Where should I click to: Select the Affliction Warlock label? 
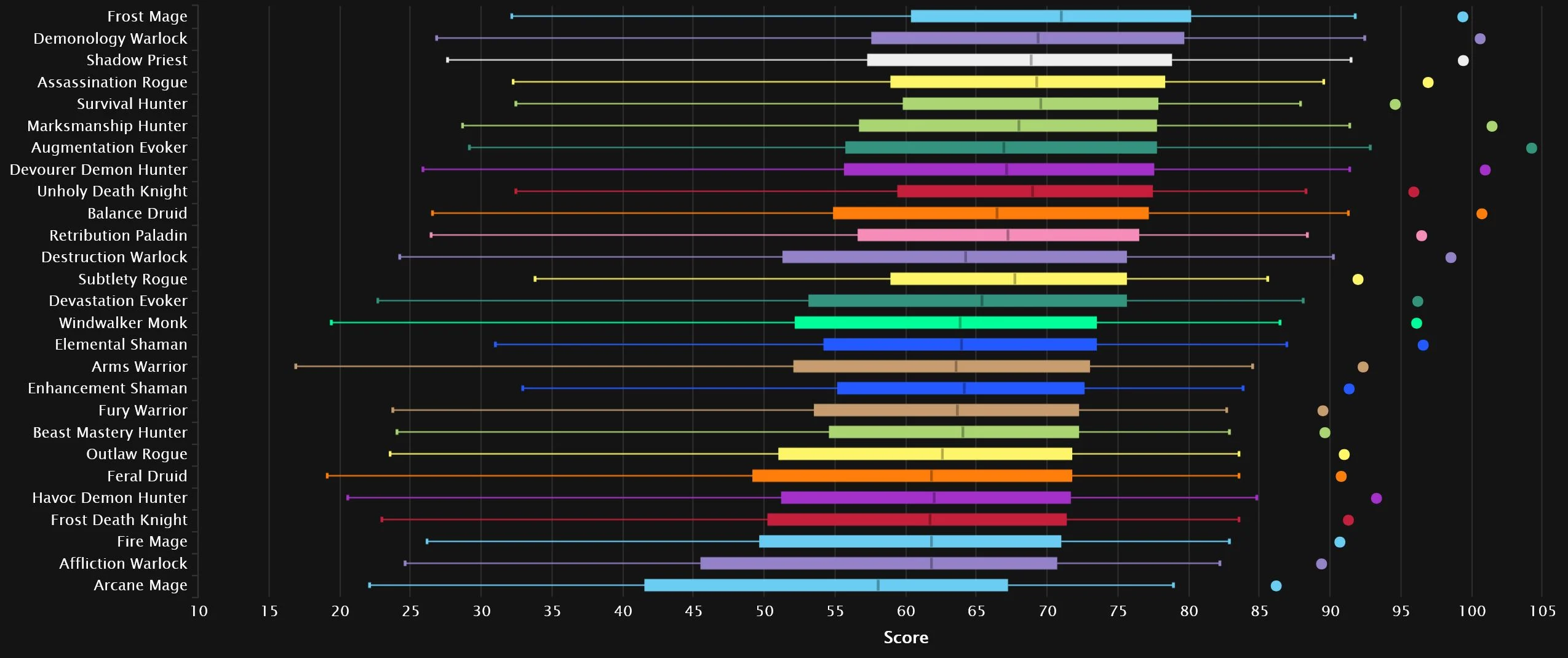pos(123,564)
